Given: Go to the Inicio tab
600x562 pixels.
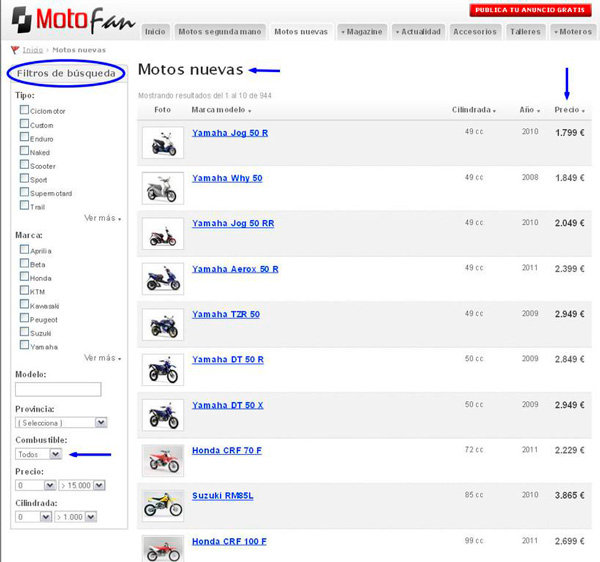Looking at the screenshot, I should pyautogui.click(x=155, y=32).
